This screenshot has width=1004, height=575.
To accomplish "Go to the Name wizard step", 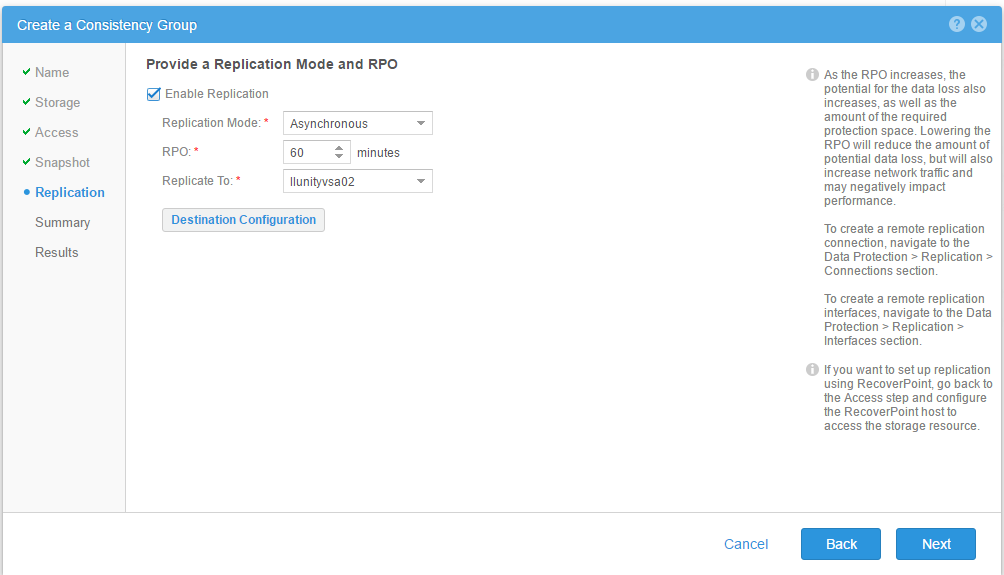I will pos(52,72).
